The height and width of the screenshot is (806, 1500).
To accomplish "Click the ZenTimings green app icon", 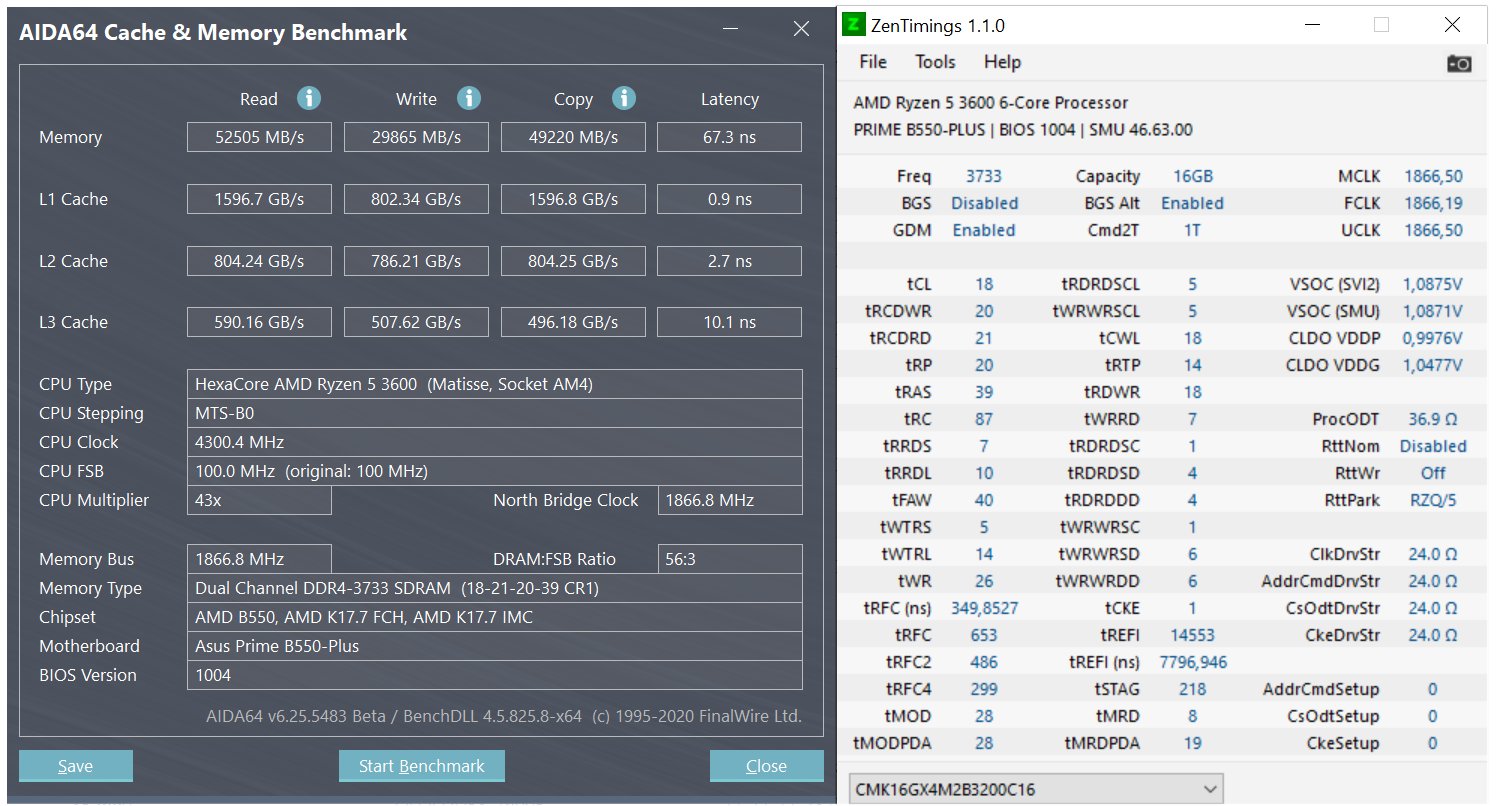I will click(x=853, y=25).
